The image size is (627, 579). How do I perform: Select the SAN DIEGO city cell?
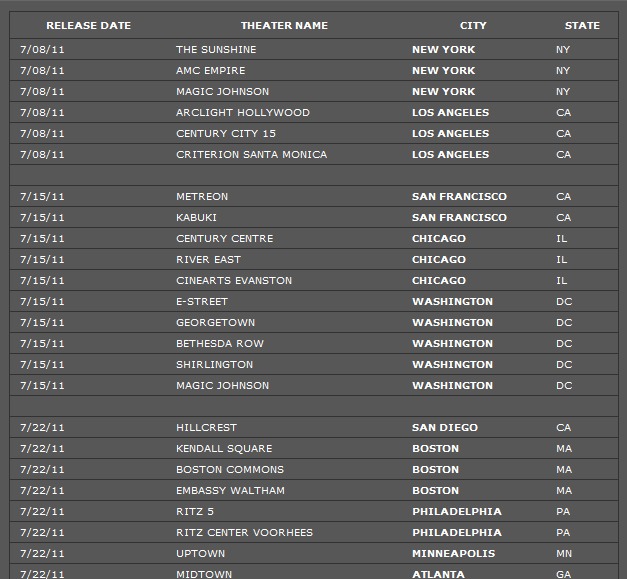445,427
